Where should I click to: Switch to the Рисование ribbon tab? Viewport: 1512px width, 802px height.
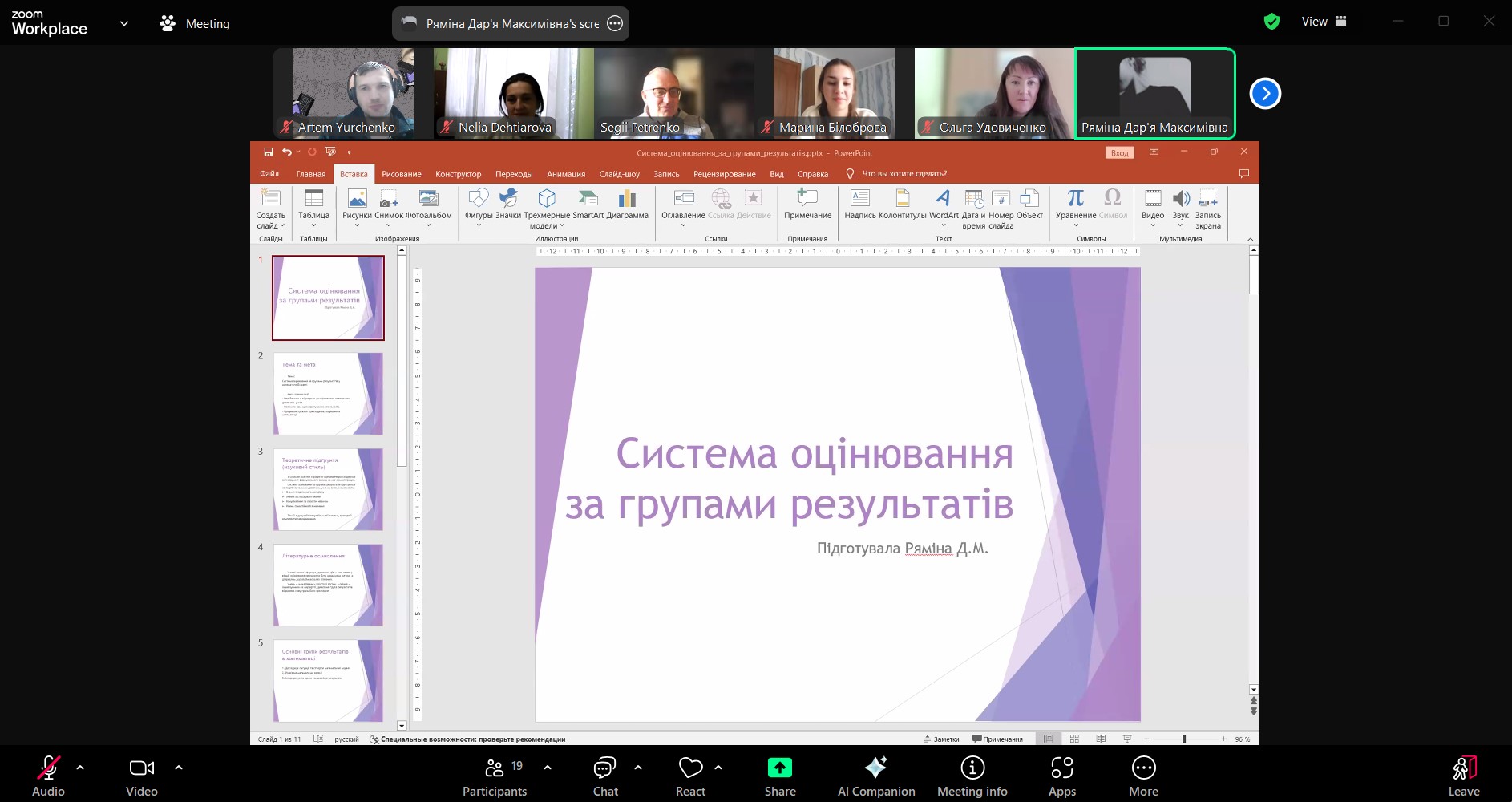coord(402,174)
